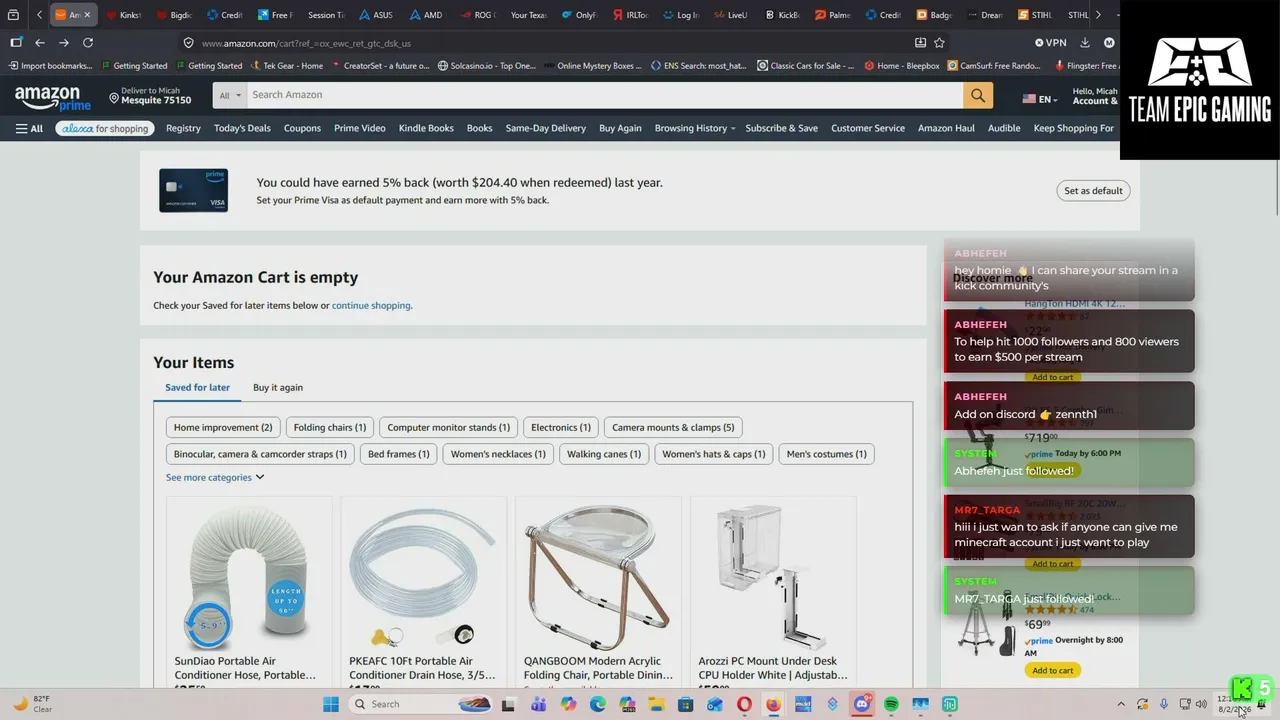Screen dimensions: 1280x720
Task: Click the browser address bar URL
Action: click(x=306, y=43)
